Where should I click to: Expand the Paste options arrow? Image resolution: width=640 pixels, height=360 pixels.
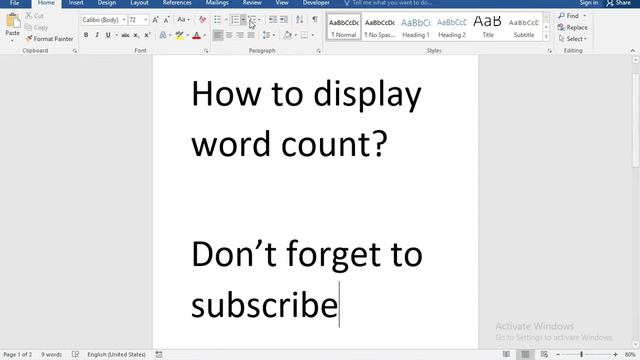(x=13, y=40)
